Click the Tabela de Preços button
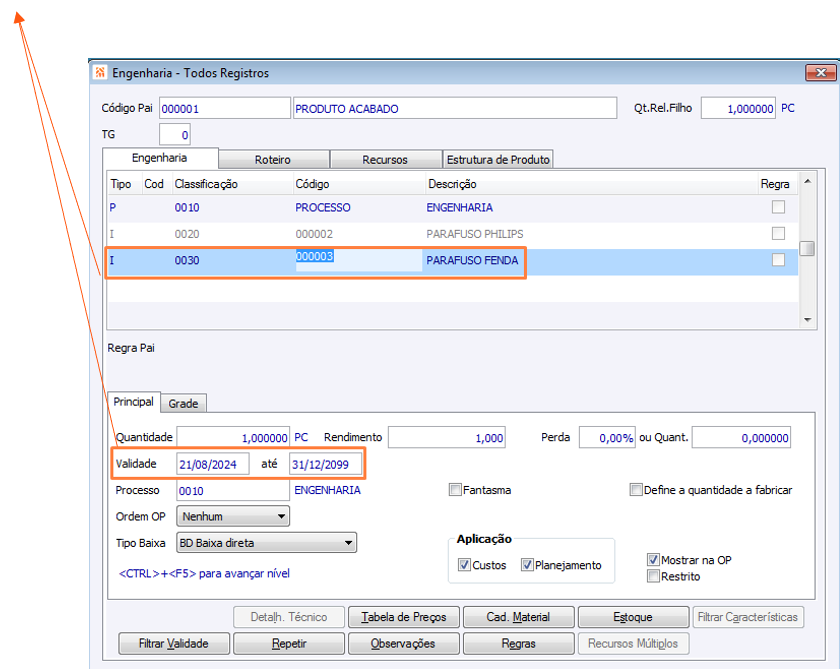The height and width of the screenshot is (669, 840). [x=404, y=617]
